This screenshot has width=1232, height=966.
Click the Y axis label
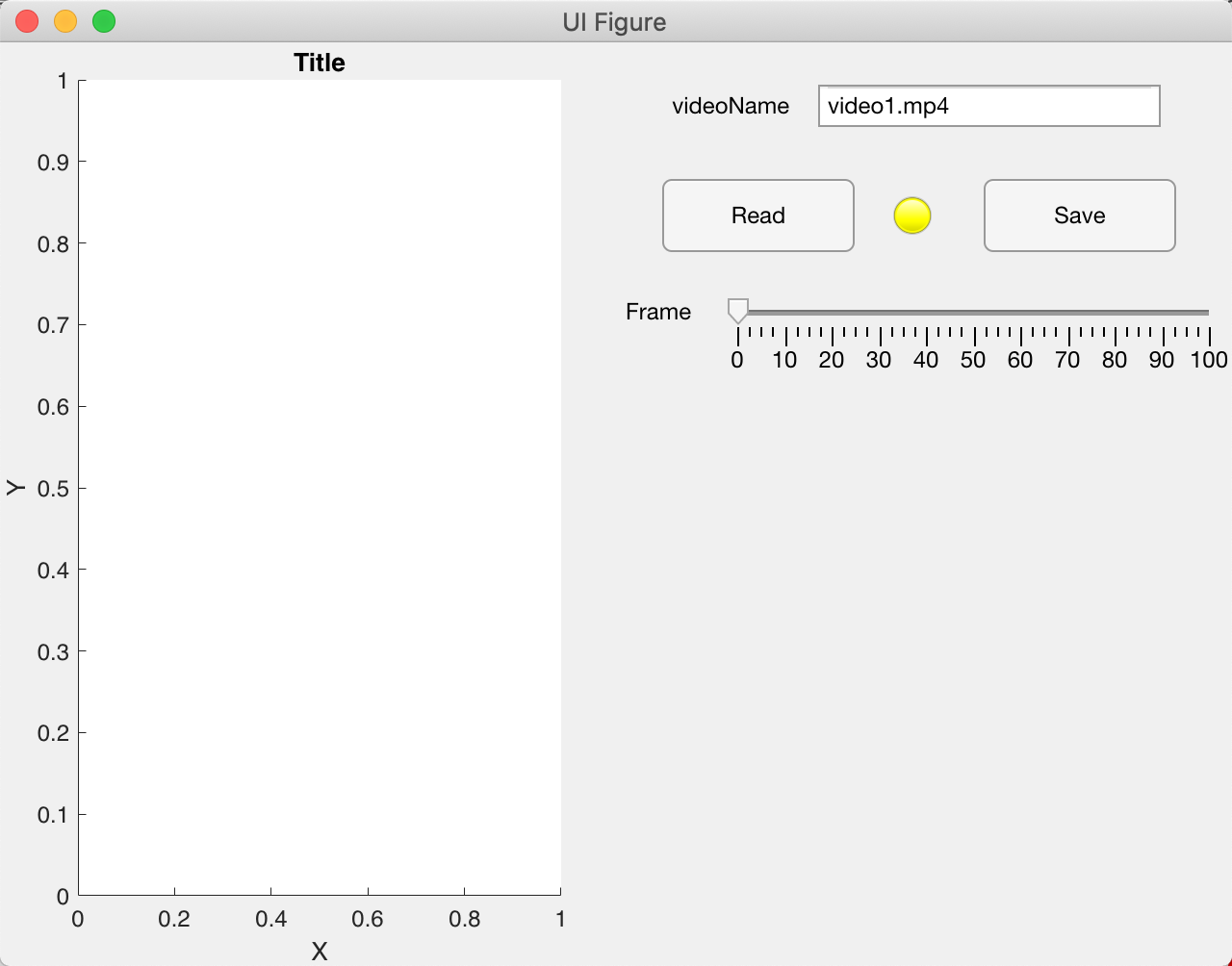click(x=17, y=488)
